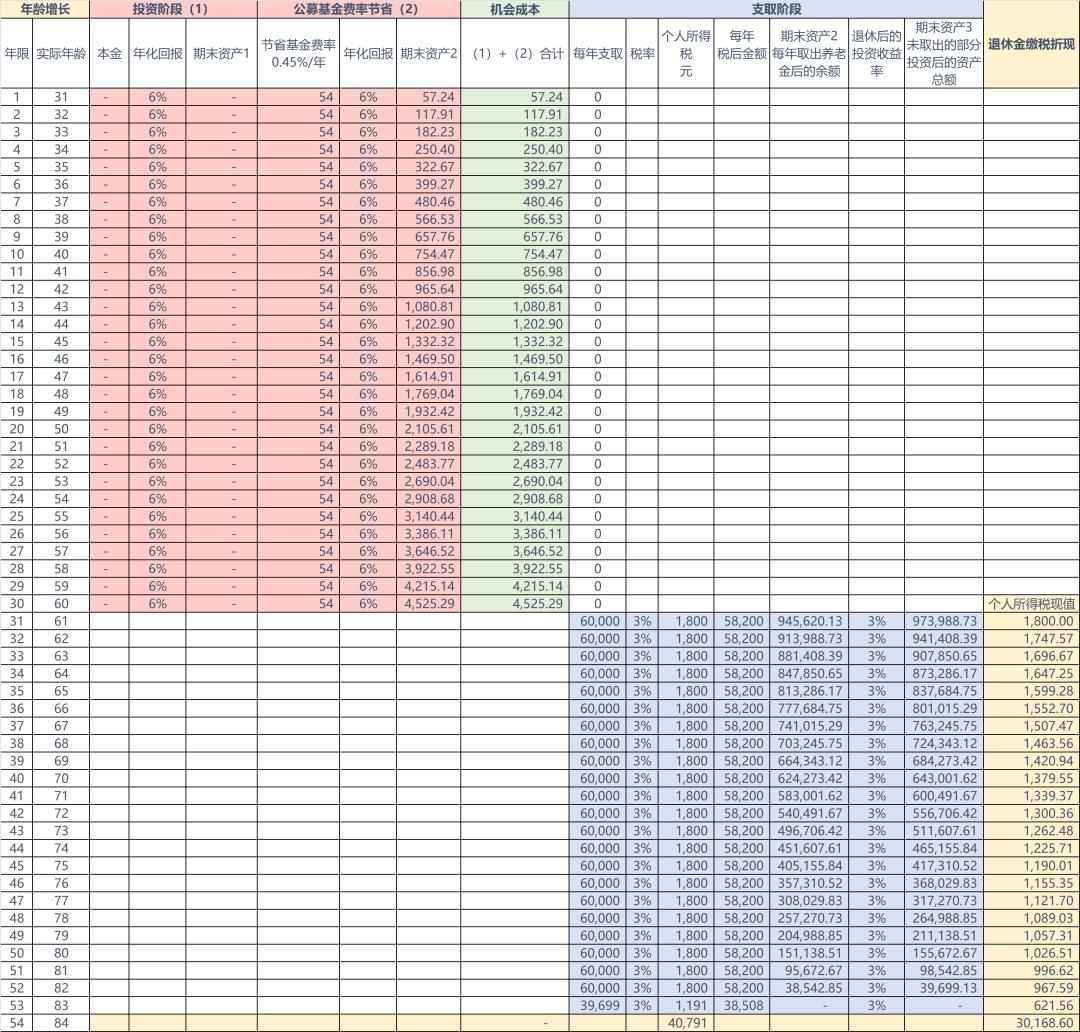Select the 年龄增长 header cell
The height and width of the screenshot is (1032, 1080).
click(45, 9)
